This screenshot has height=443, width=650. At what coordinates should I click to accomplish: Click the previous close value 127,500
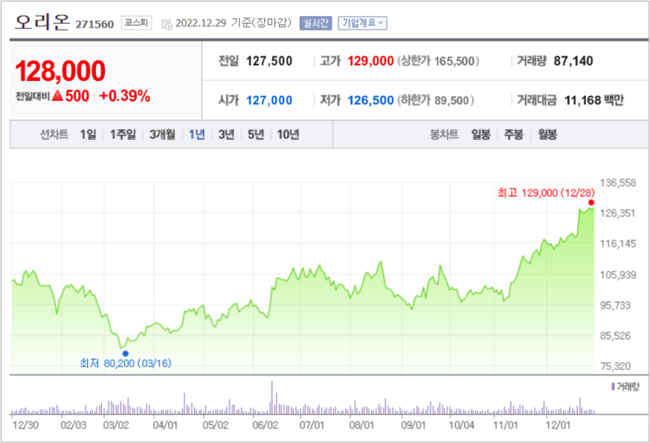click(269, 61)
